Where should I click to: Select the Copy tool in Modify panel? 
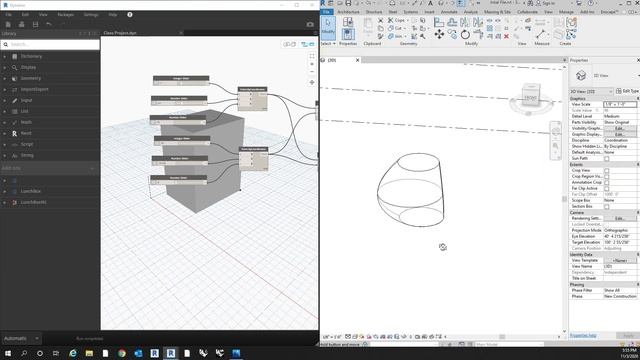pyautogui.click(x=452, y=34)
